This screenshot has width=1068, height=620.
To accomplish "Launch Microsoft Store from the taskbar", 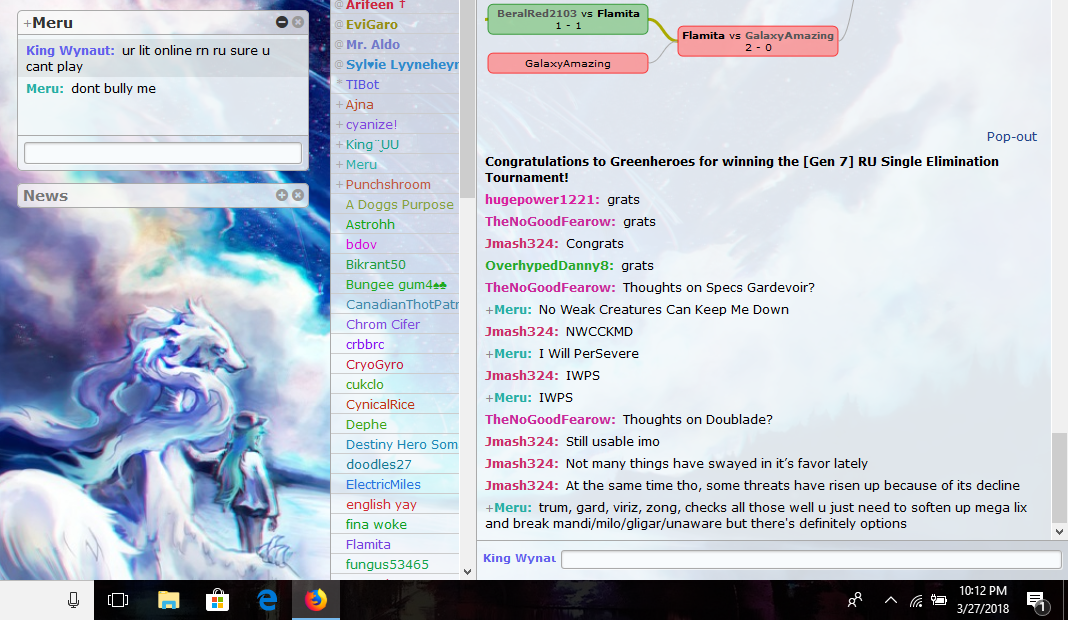I will [217, 600].
